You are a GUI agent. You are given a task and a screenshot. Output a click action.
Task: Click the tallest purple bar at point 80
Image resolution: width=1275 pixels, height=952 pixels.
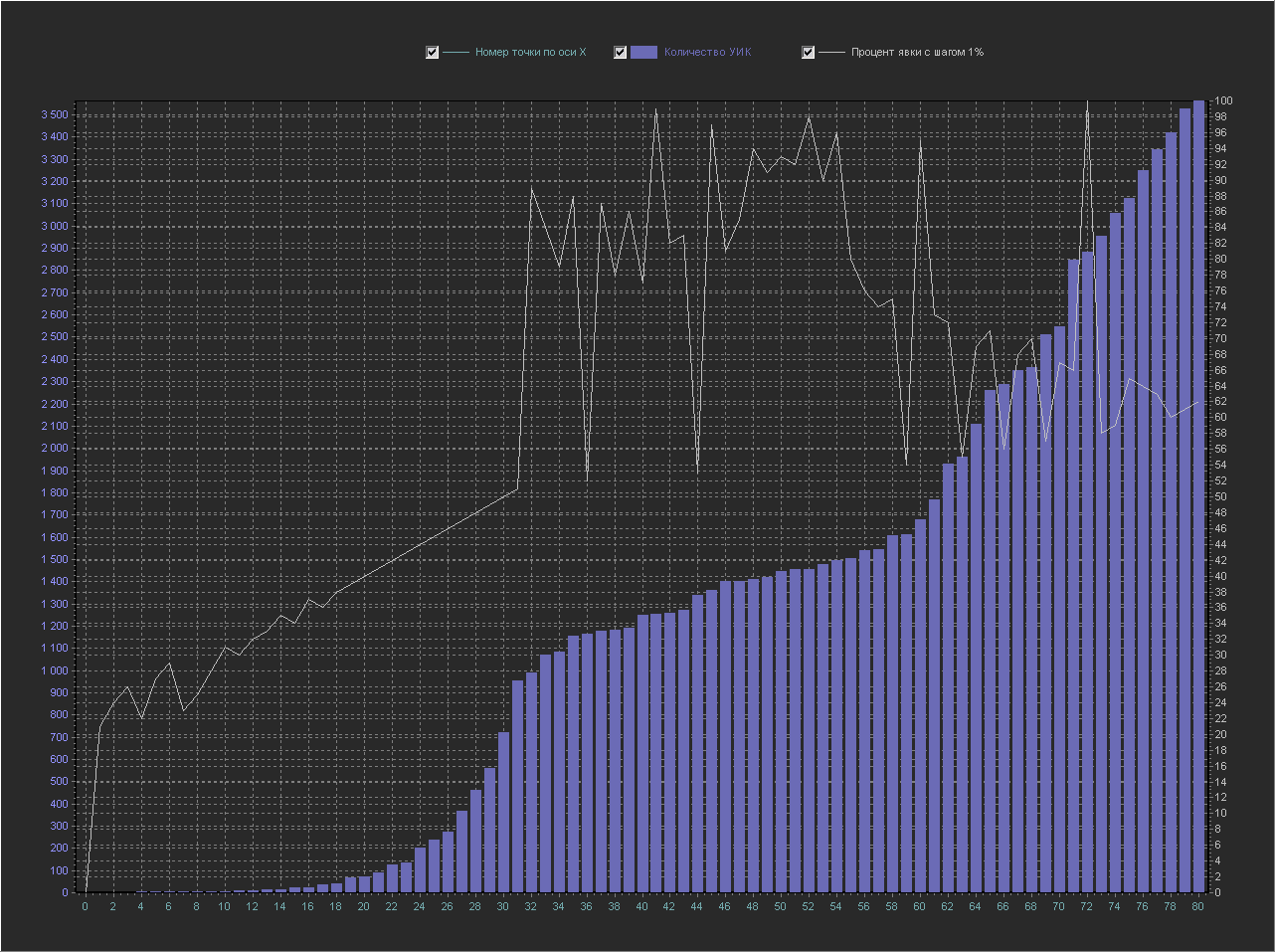pyautogui.click(x=1198, y=496)
